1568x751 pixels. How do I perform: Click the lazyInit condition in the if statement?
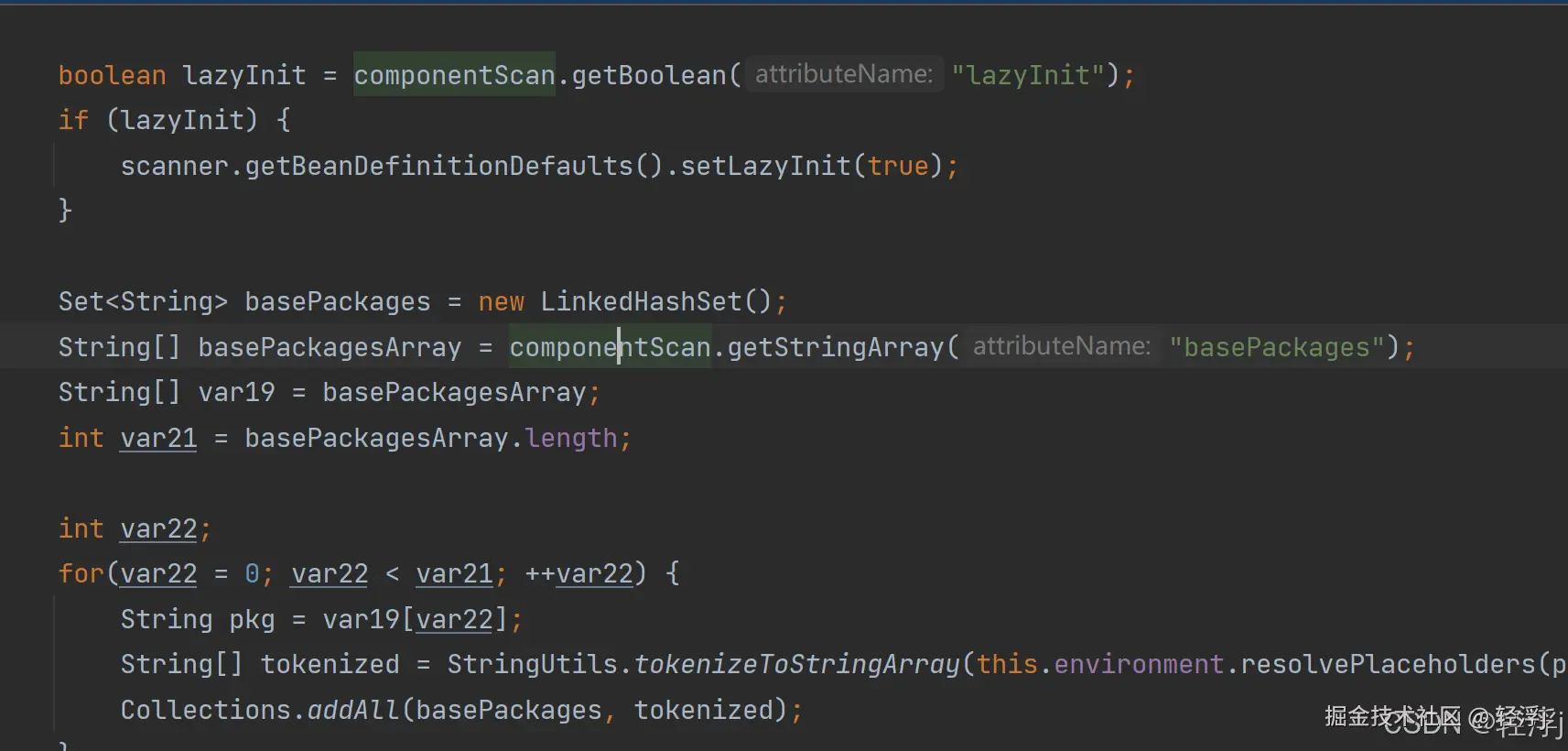point(182,120)
